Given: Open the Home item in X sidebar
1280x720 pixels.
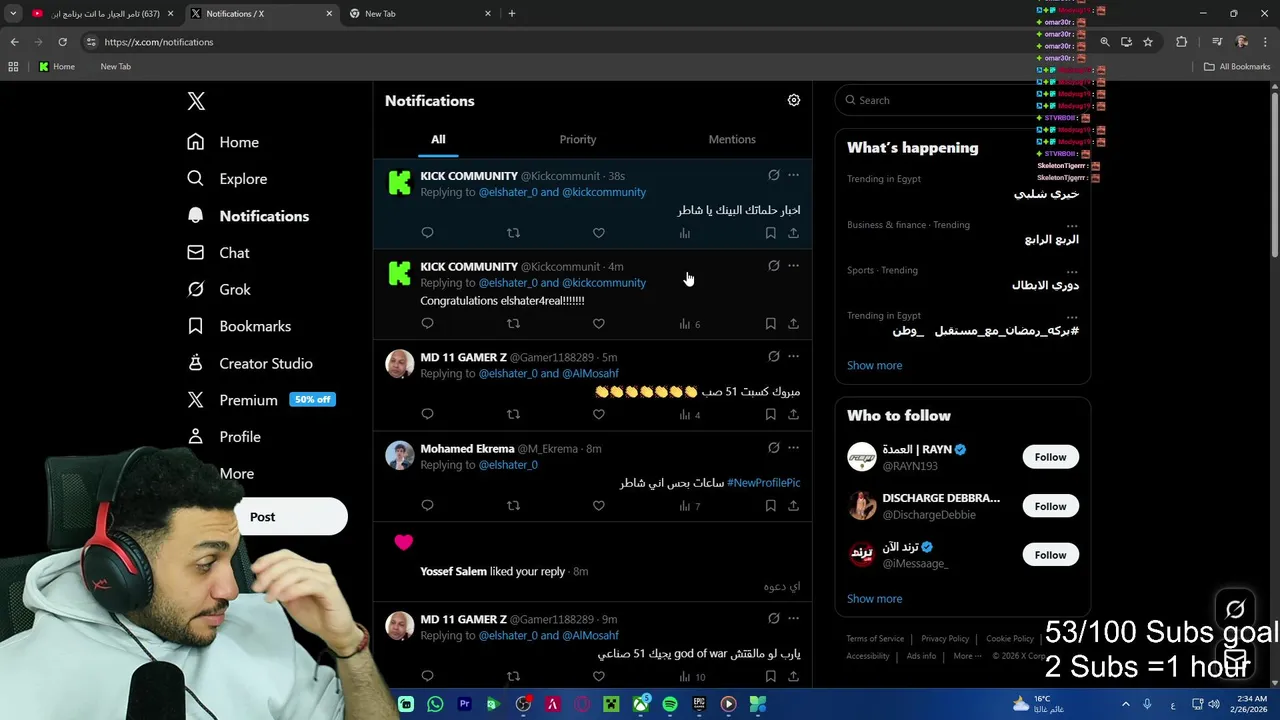Looking at the screenshot, I should (x=223, y=142).
